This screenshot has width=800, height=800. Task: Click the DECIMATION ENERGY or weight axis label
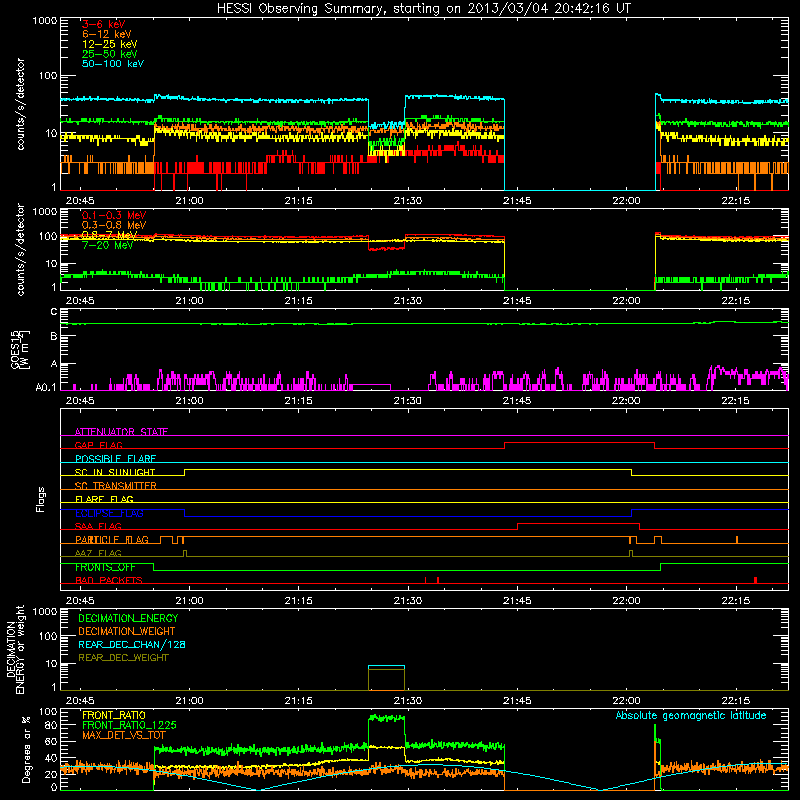click(x=15, y=649)
